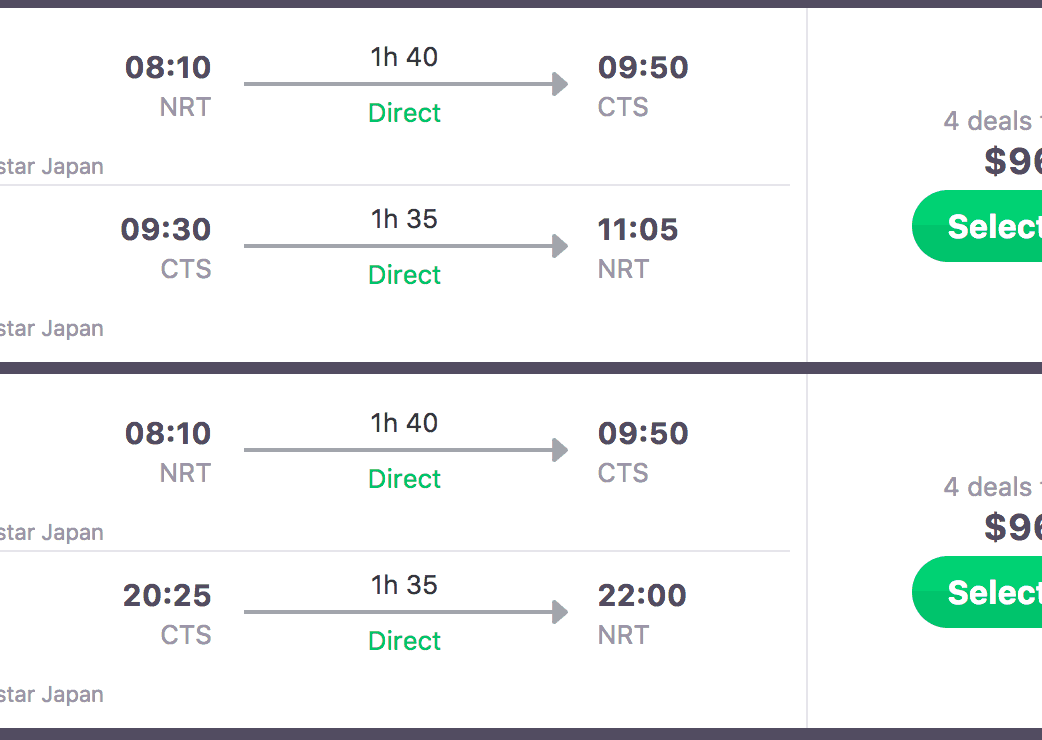The height and width of the screenshot is (740, 1042).
Task: Click the 22:00 arrival time at NRT
Action: coord(642,595)
